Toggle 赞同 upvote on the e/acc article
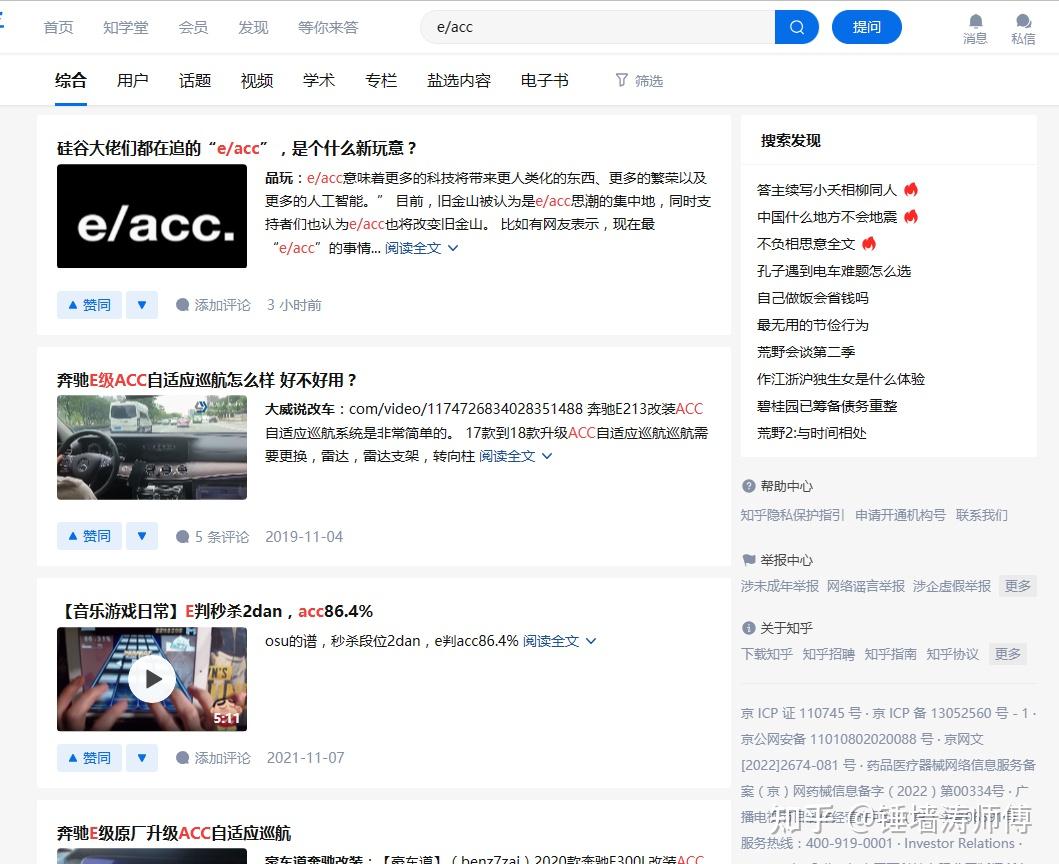 click(x=88, y=305)
